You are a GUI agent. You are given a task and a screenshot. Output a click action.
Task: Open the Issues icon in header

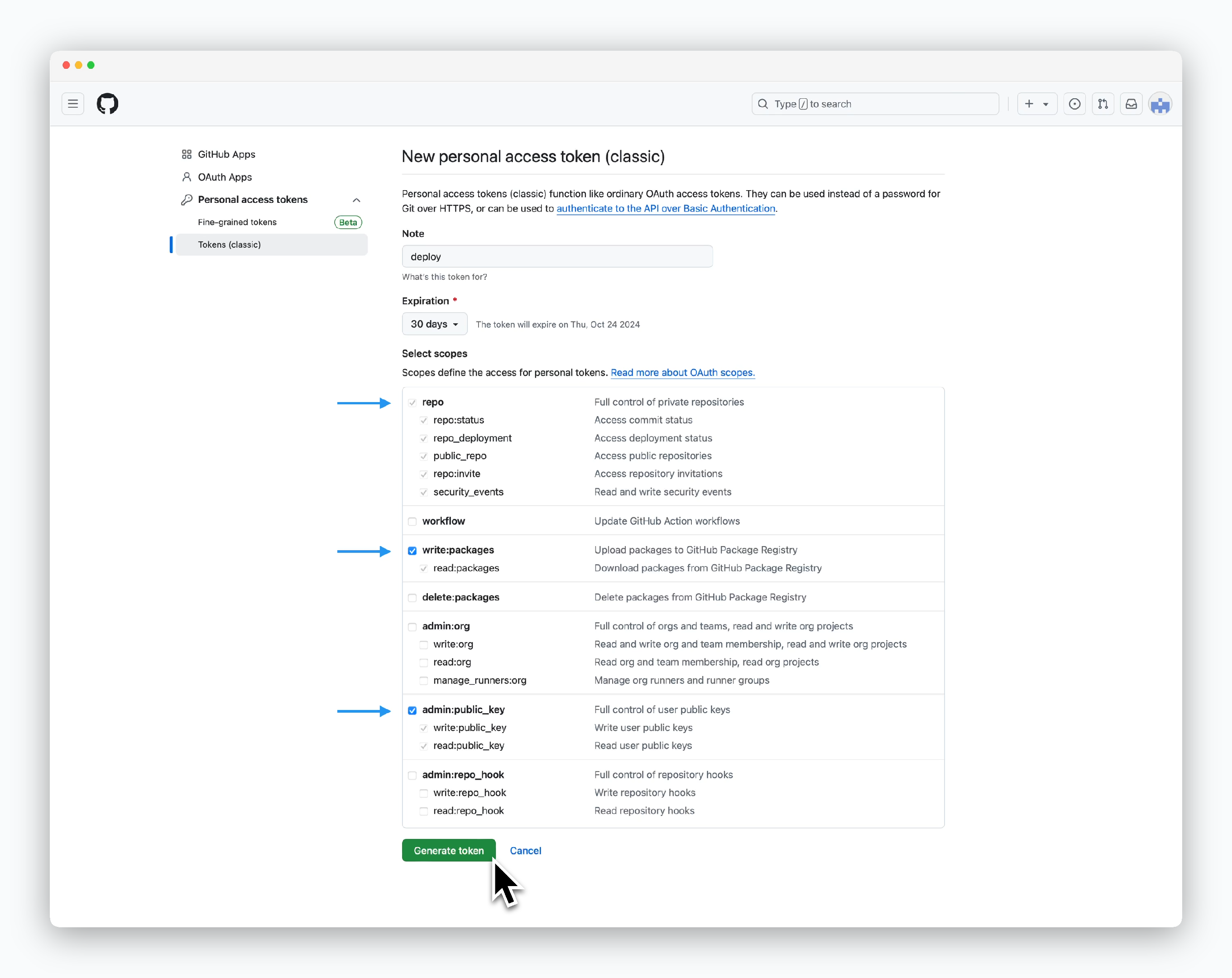pos(1074,104)
